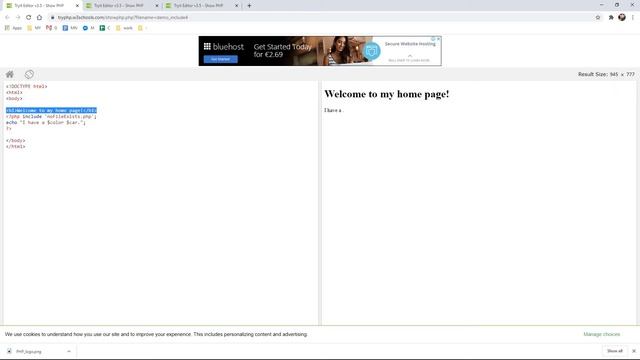
Task: Open the blue circle bookmark labeled M
Action: click(89, 28)
